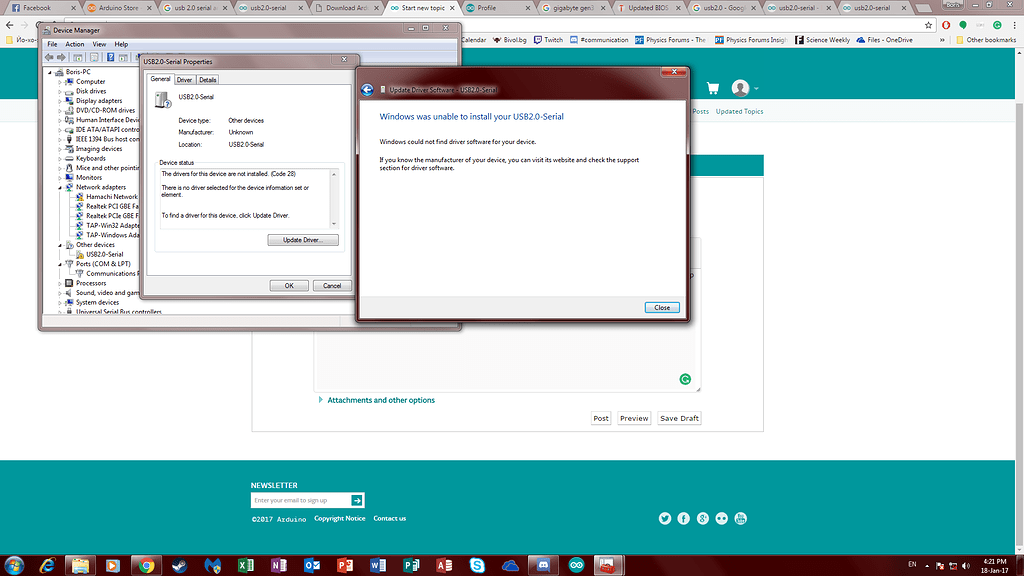Click the green Grammarly icon in the reply box
Image resolution: width=1024 pixels, height=576 pixels.
click(685, 379)
